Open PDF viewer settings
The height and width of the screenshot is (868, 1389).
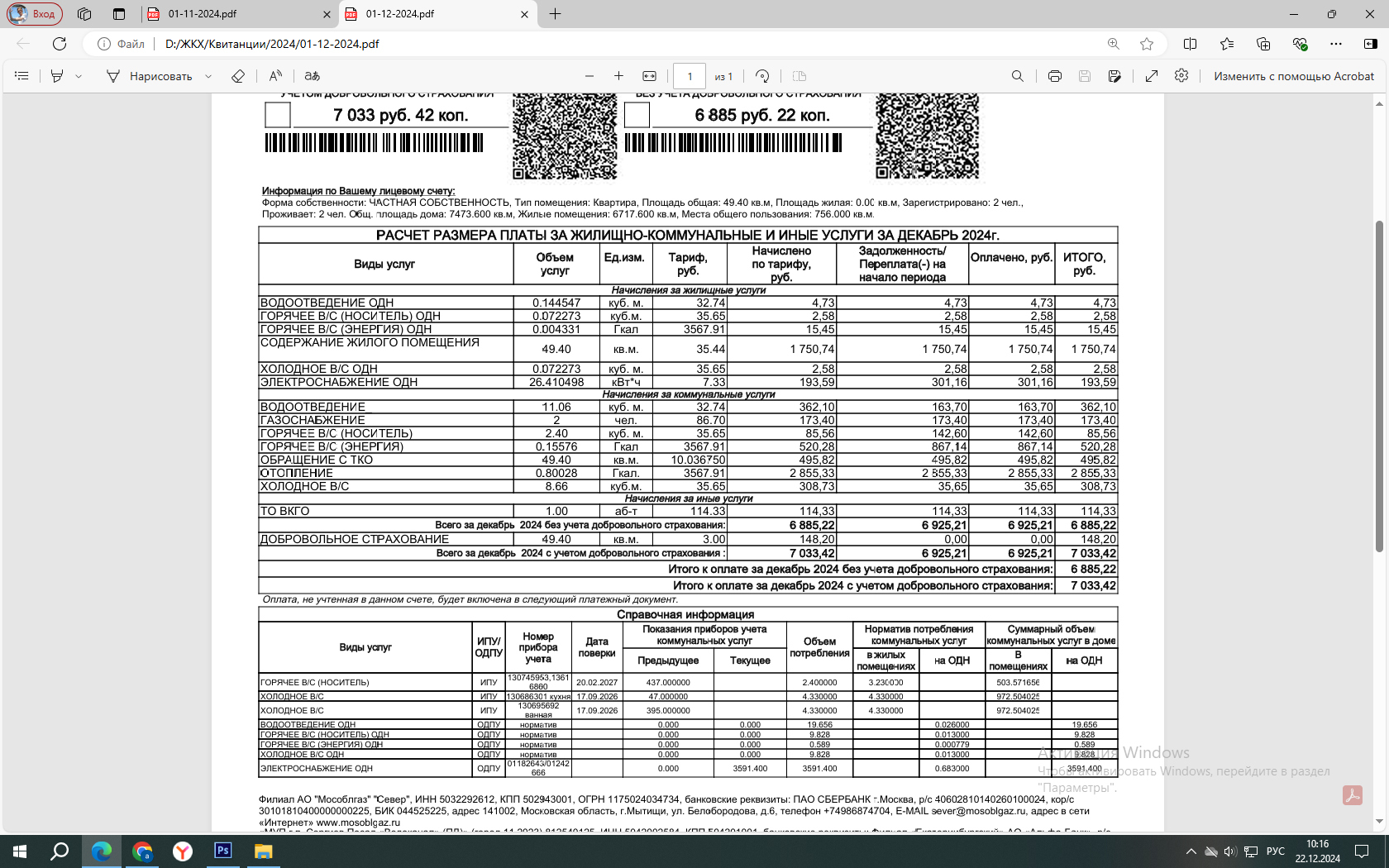pos(1181,76)
